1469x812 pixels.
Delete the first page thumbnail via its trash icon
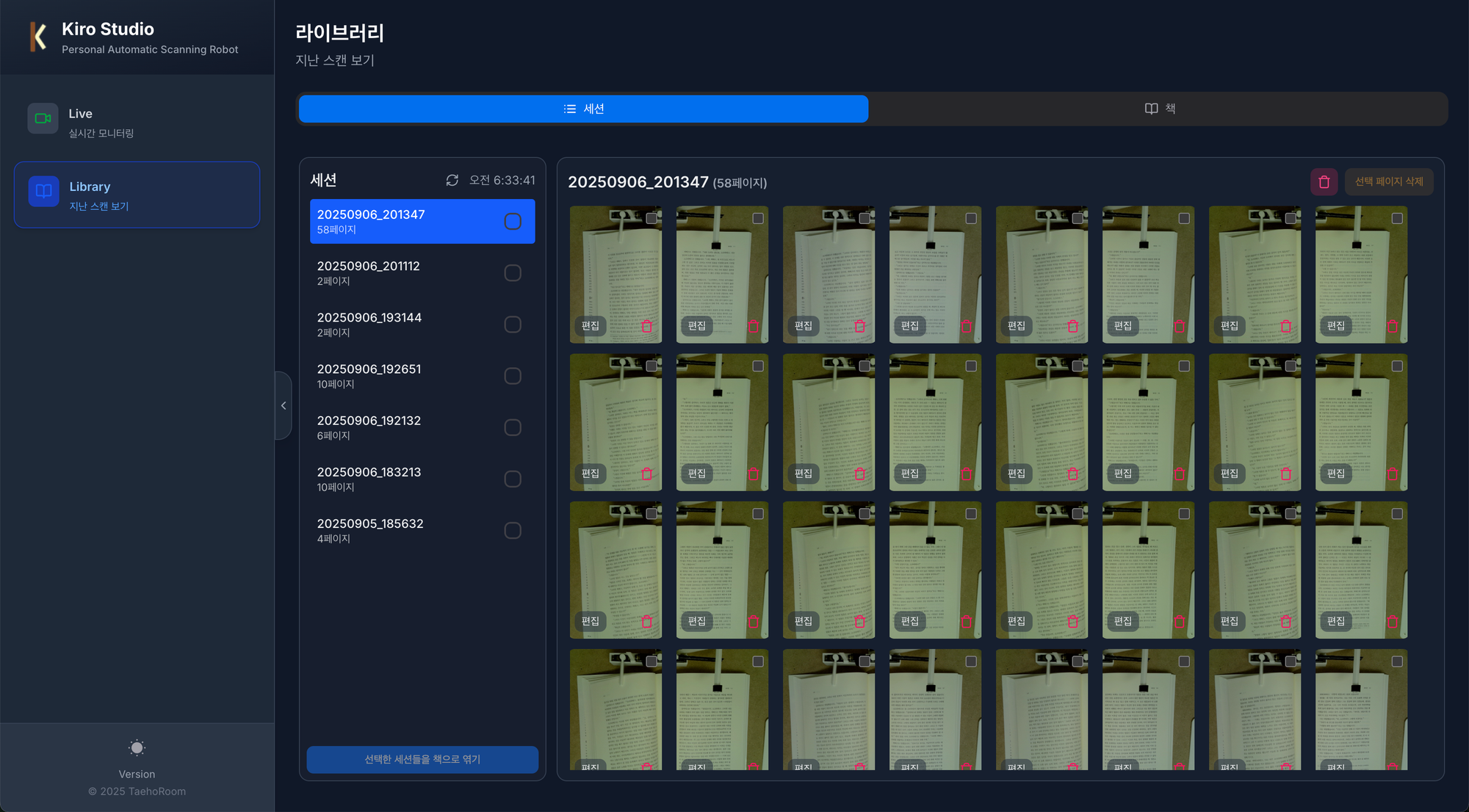point(646,326)
